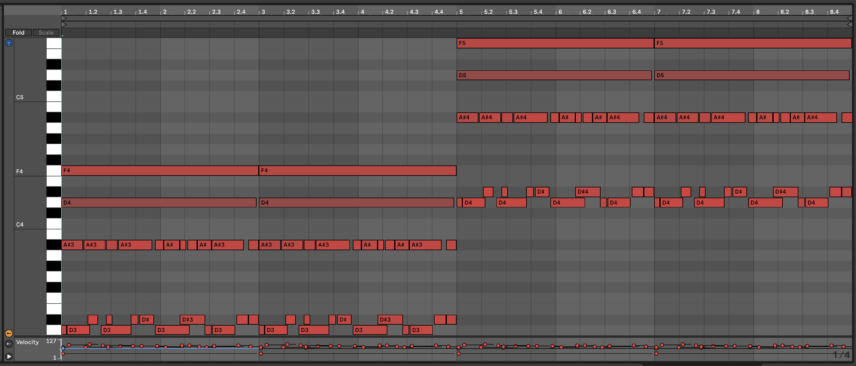Select the lower start marker triangle at bar 1
The image size is (856, 366).
pos(64,25)
